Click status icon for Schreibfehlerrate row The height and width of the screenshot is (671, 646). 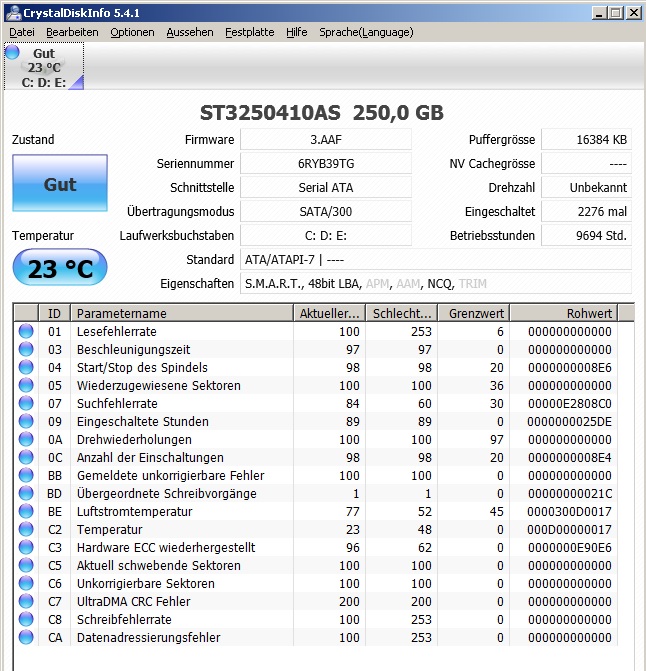[26, 619]
